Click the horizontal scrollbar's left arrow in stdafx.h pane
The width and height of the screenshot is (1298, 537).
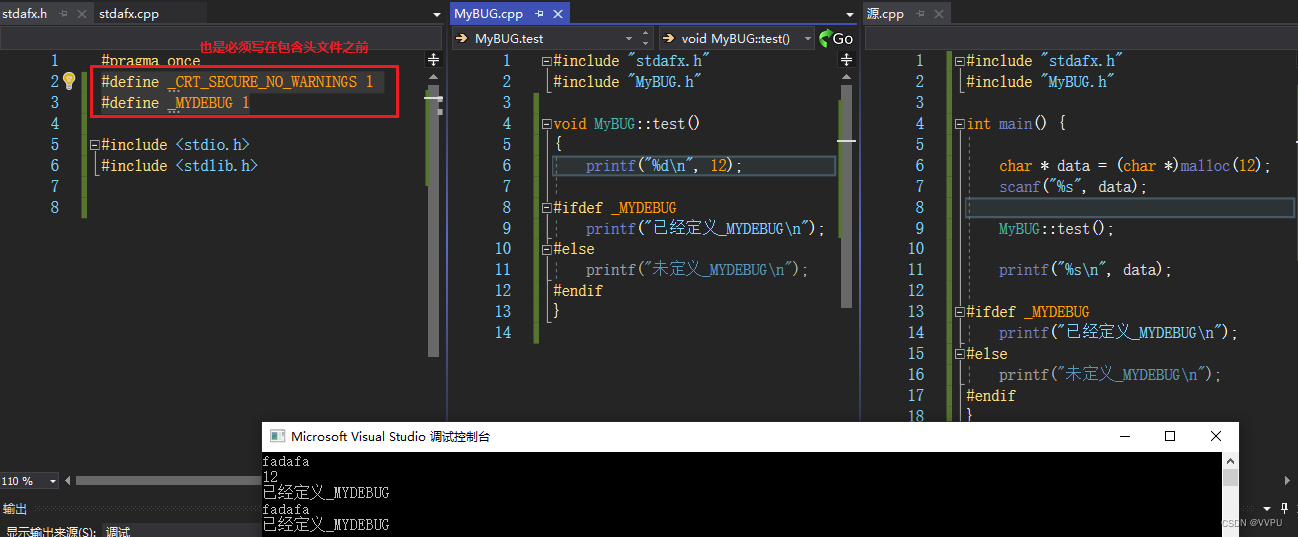68,481
